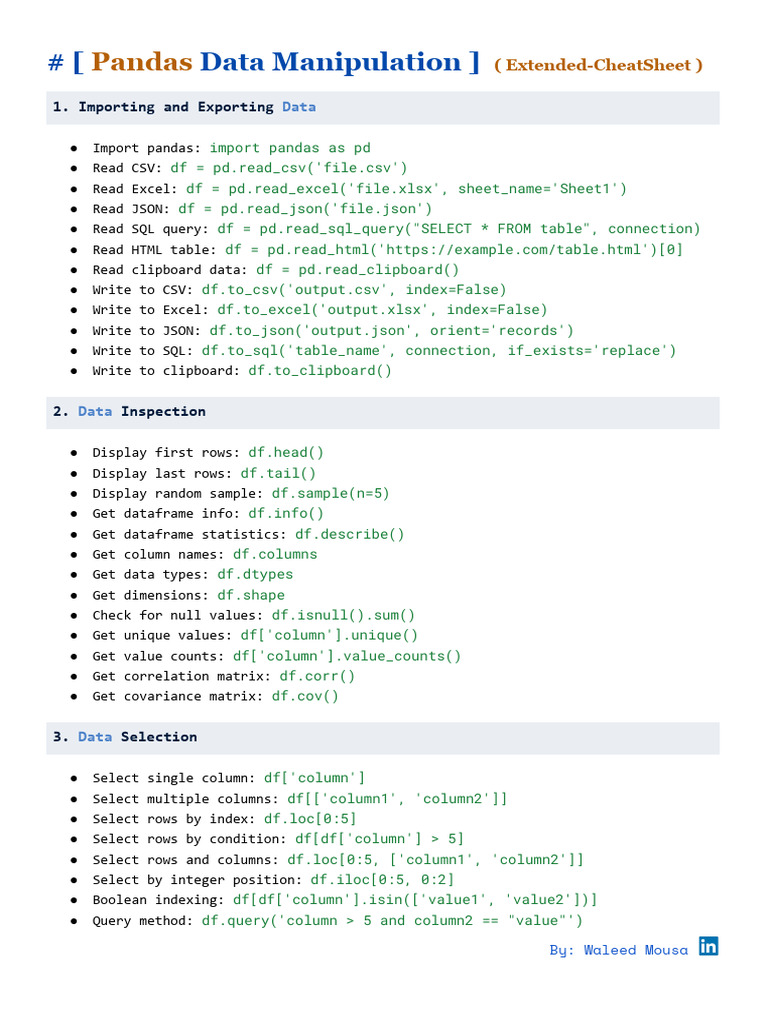Click the 'import pandas as pd' code
Viewport: 768px width, 1024px height.
[x=290, y=148]
